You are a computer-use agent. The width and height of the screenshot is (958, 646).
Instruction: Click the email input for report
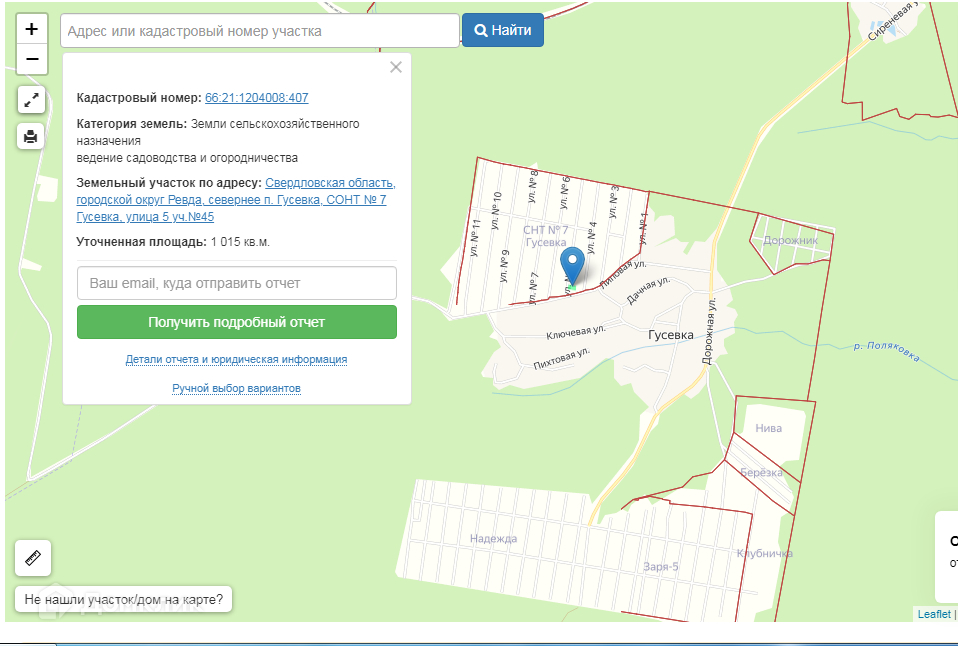click(236, 283)
